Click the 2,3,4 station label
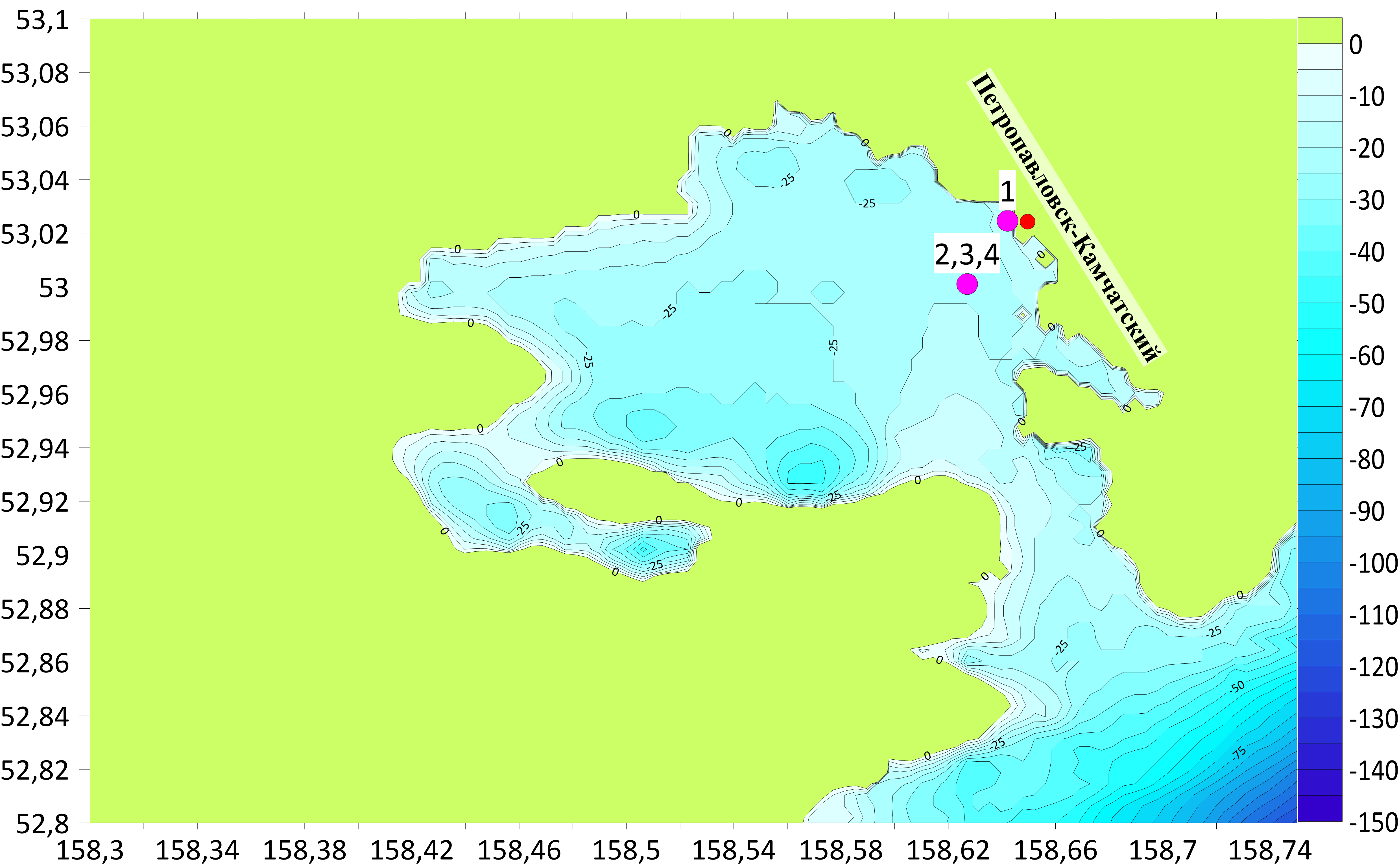This screenshot has height=868, width=1399. (967, 254)
